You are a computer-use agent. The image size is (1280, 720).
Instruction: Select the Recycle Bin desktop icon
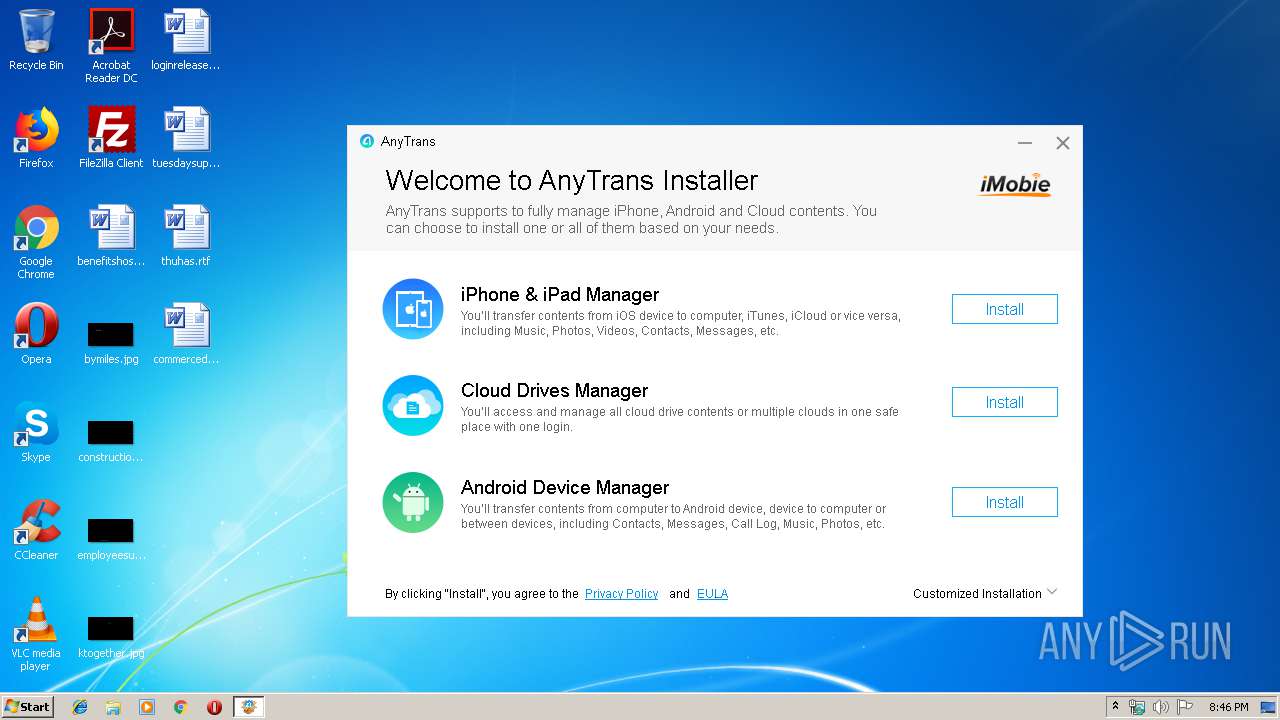(36, 40)
